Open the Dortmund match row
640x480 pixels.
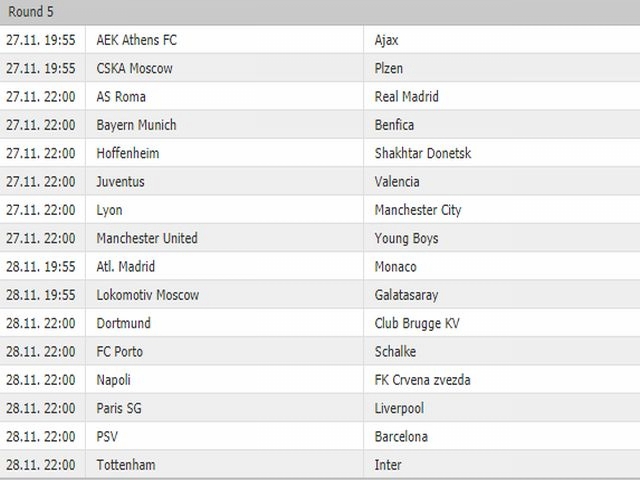click(320, 323)
